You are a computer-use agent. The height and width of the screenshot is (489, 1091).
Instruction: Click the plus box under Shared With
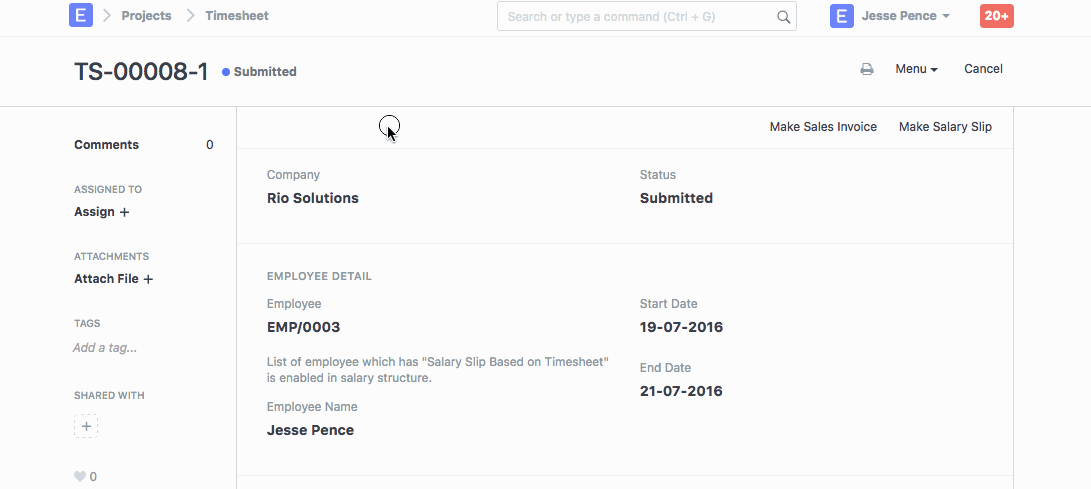click(86, 427)
